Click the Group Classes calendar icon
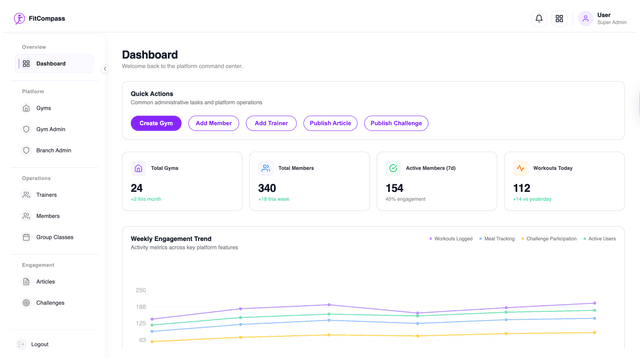 (x=26, y=237)
